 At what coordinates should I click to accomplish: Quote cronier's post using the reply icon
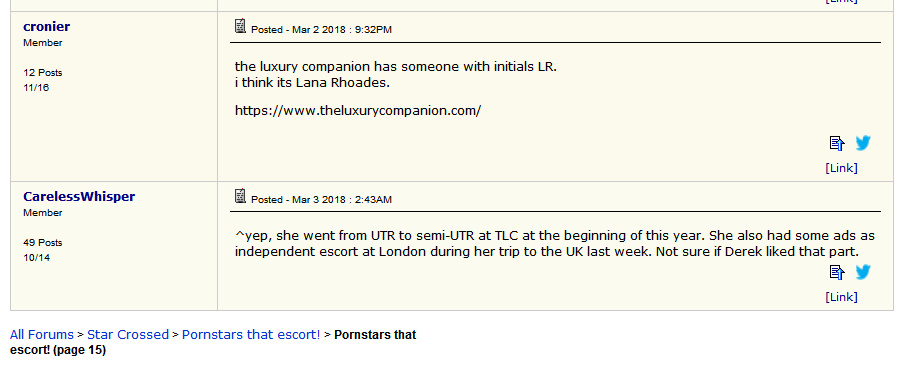tap(837, 143)
